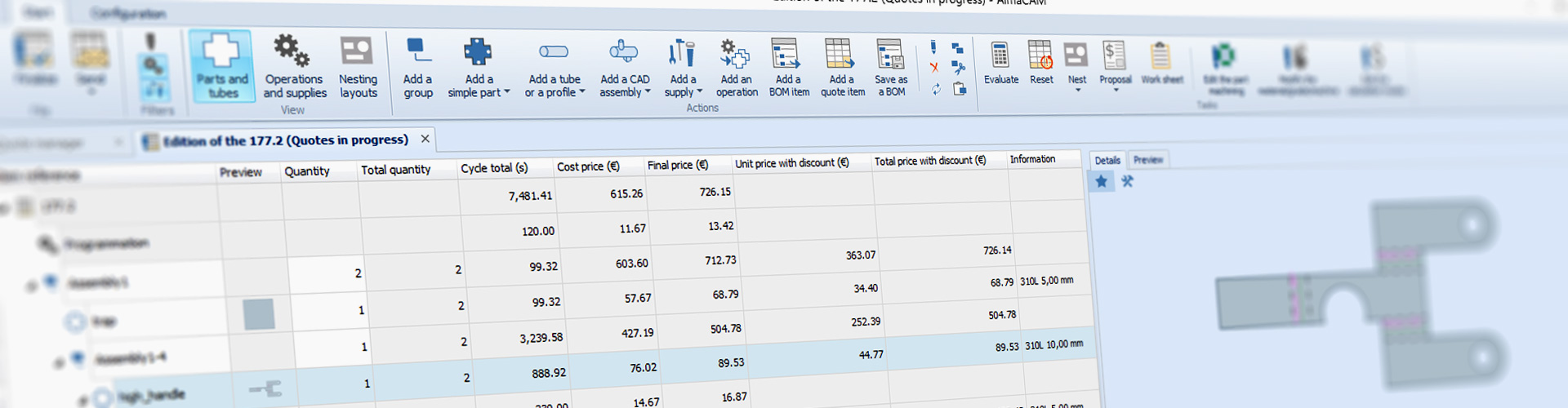
Task: Expand the Add a CAD assembly dropdown
Action: tap(648, 91)
